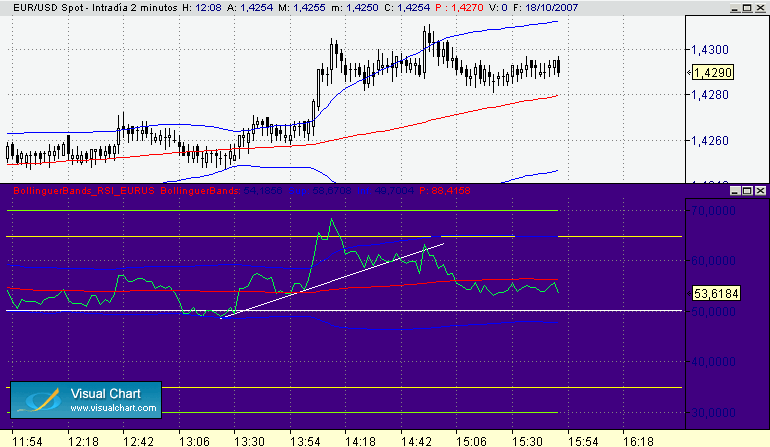Image resolution: width=770 pixels, height=447 pixels.
Task: Click the 'P: 88,4158' indicator value
Action: [x=445, y=191]
